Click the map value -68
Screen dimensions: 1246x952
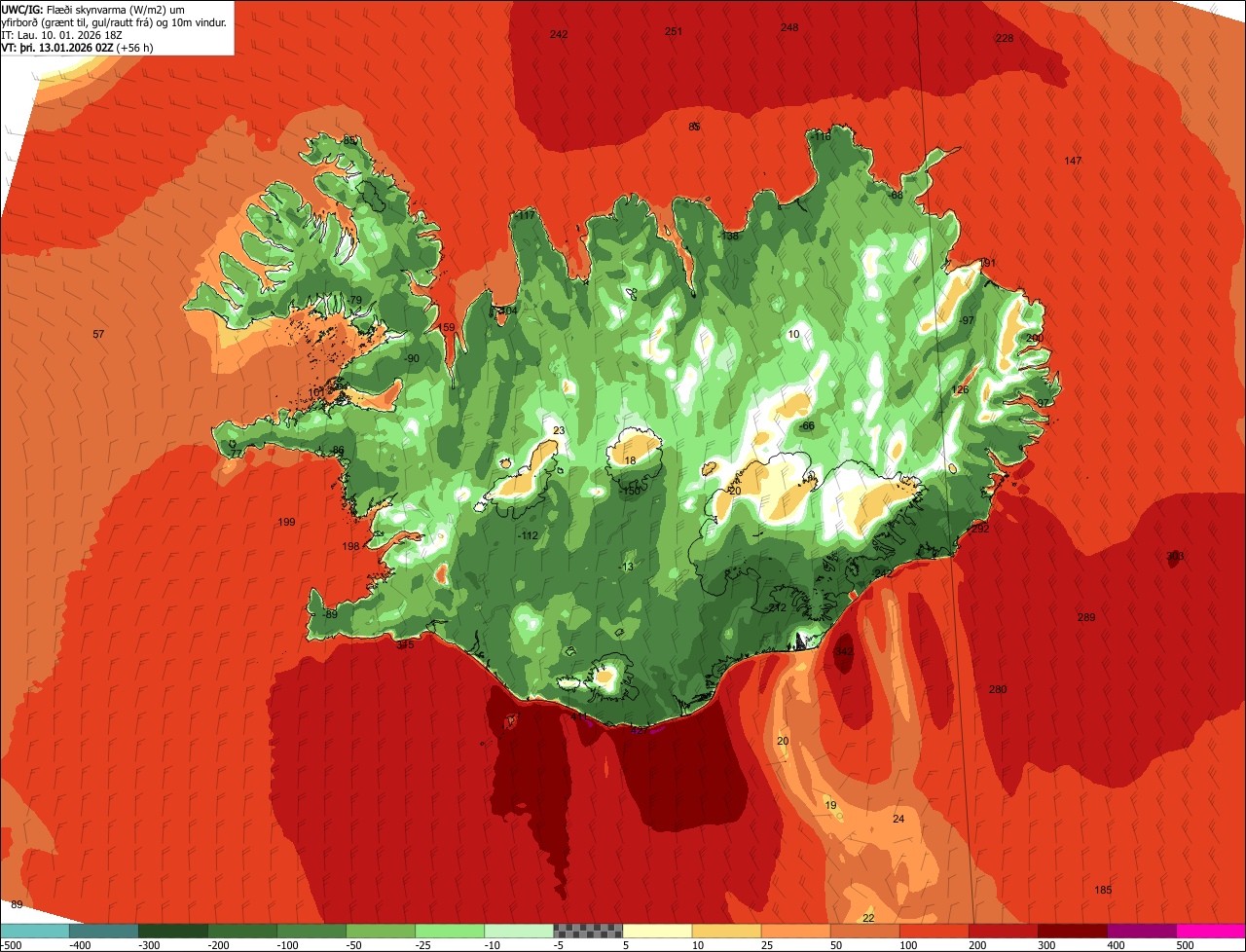pyautogui.click(x=897, y=195)
